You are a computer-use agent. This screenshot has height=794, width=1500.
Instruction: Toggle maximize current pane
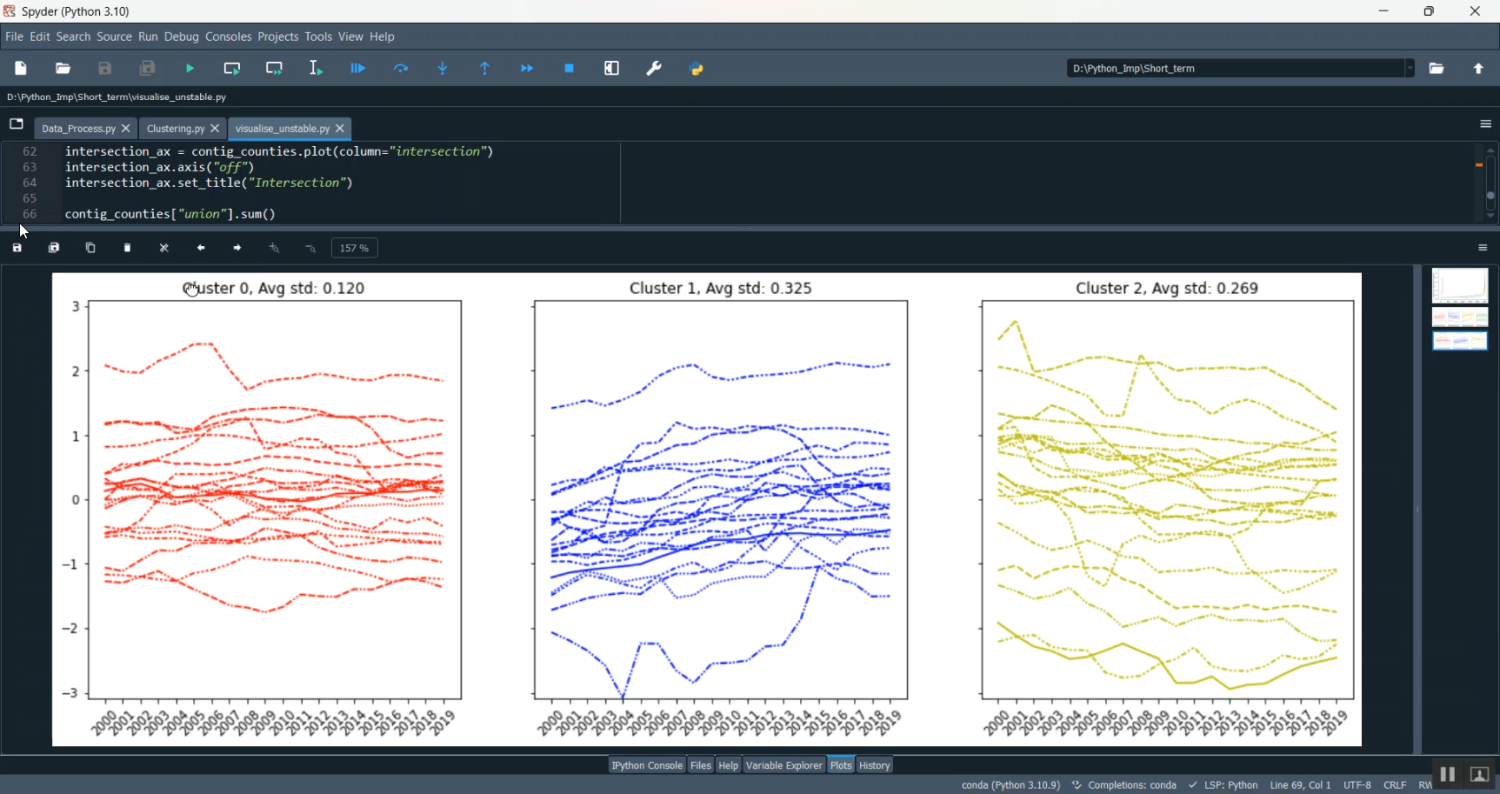pyautogui.click(x=612, y=68)
